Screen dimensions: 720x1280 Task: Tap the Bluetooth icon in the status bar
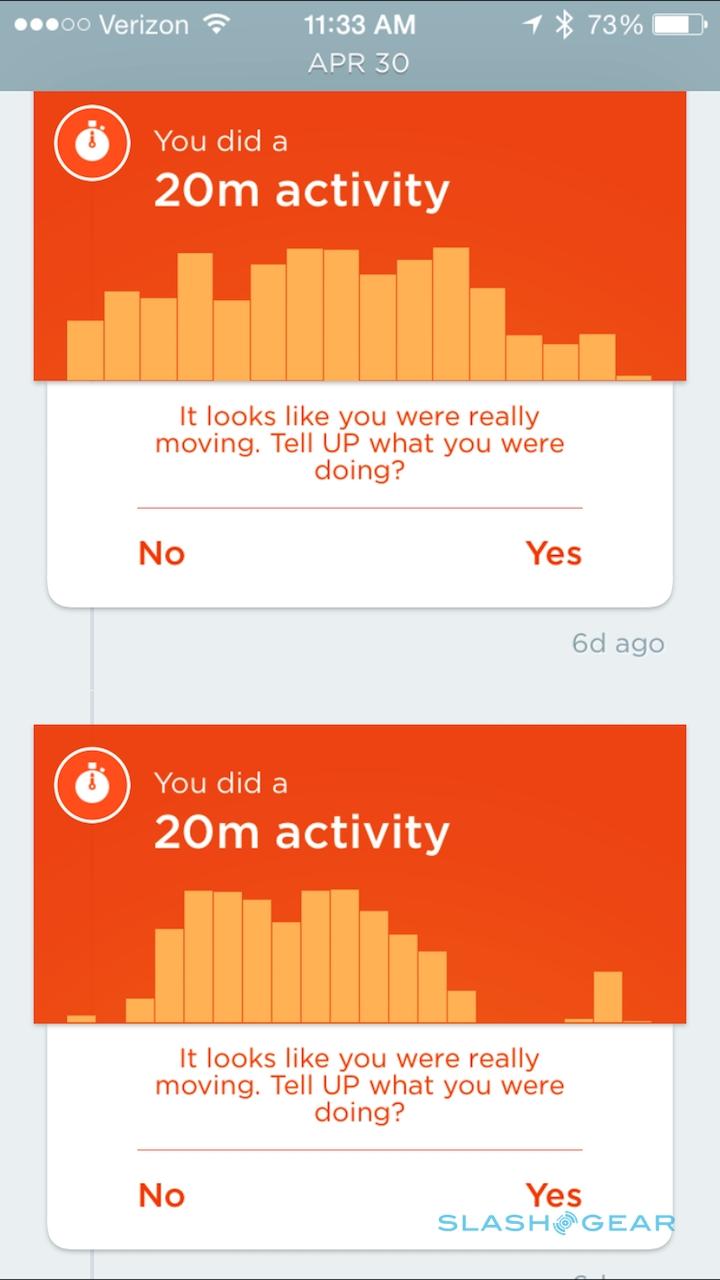tap(564, 25)
